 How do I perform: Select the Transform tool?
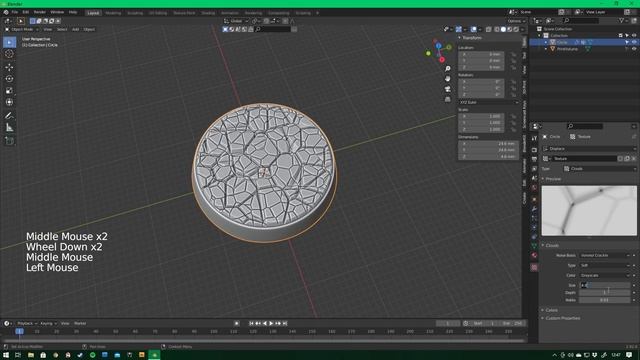click(9, 102)
